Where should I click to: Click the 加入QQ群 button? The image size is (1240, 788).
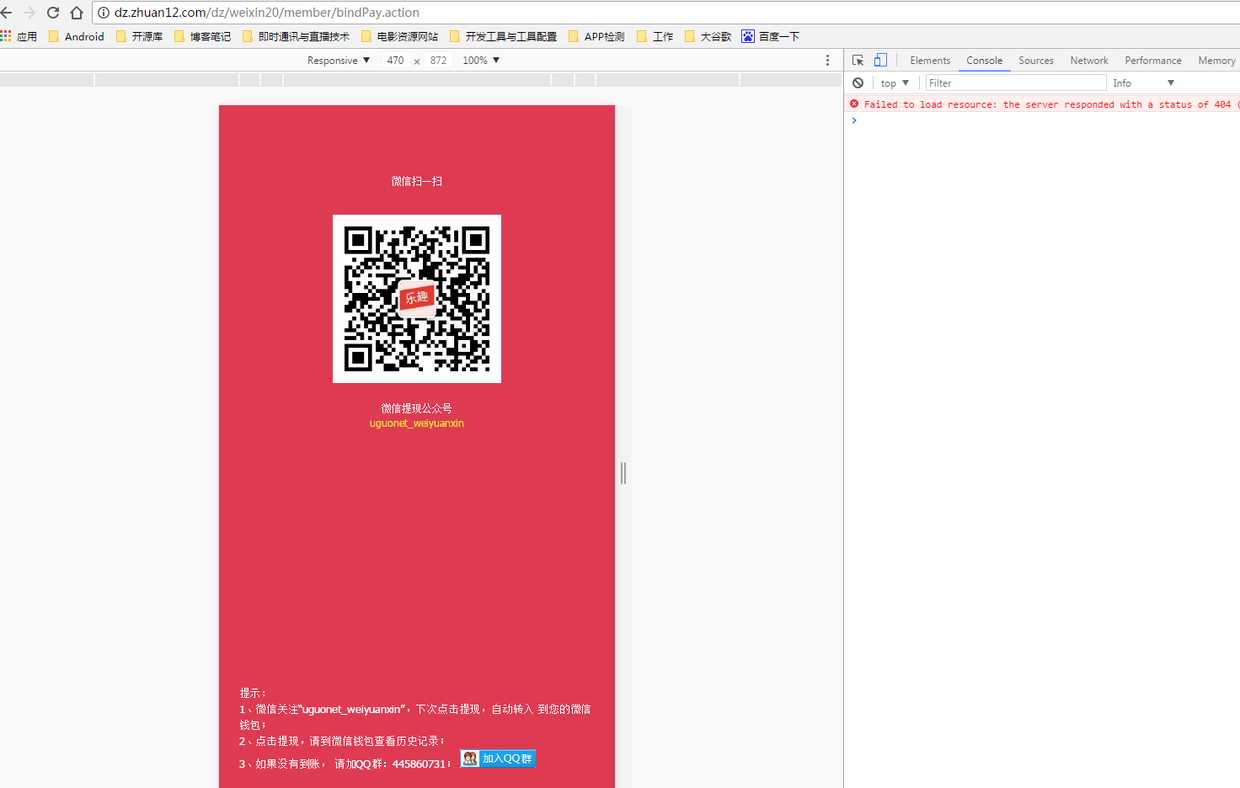pyautogui.click(x=498, y=759)
